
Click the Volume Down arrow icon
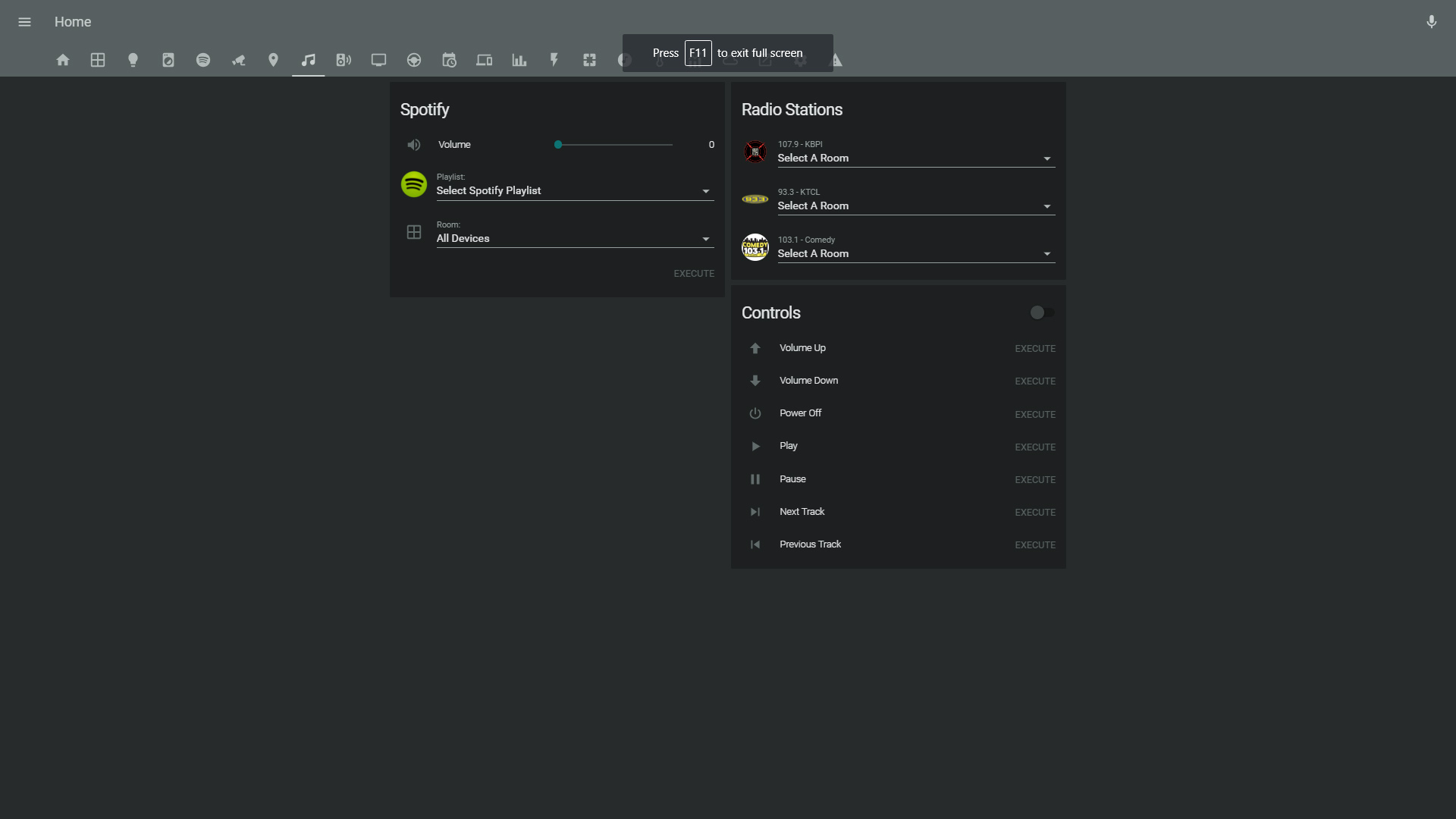(x=755, y=381)
